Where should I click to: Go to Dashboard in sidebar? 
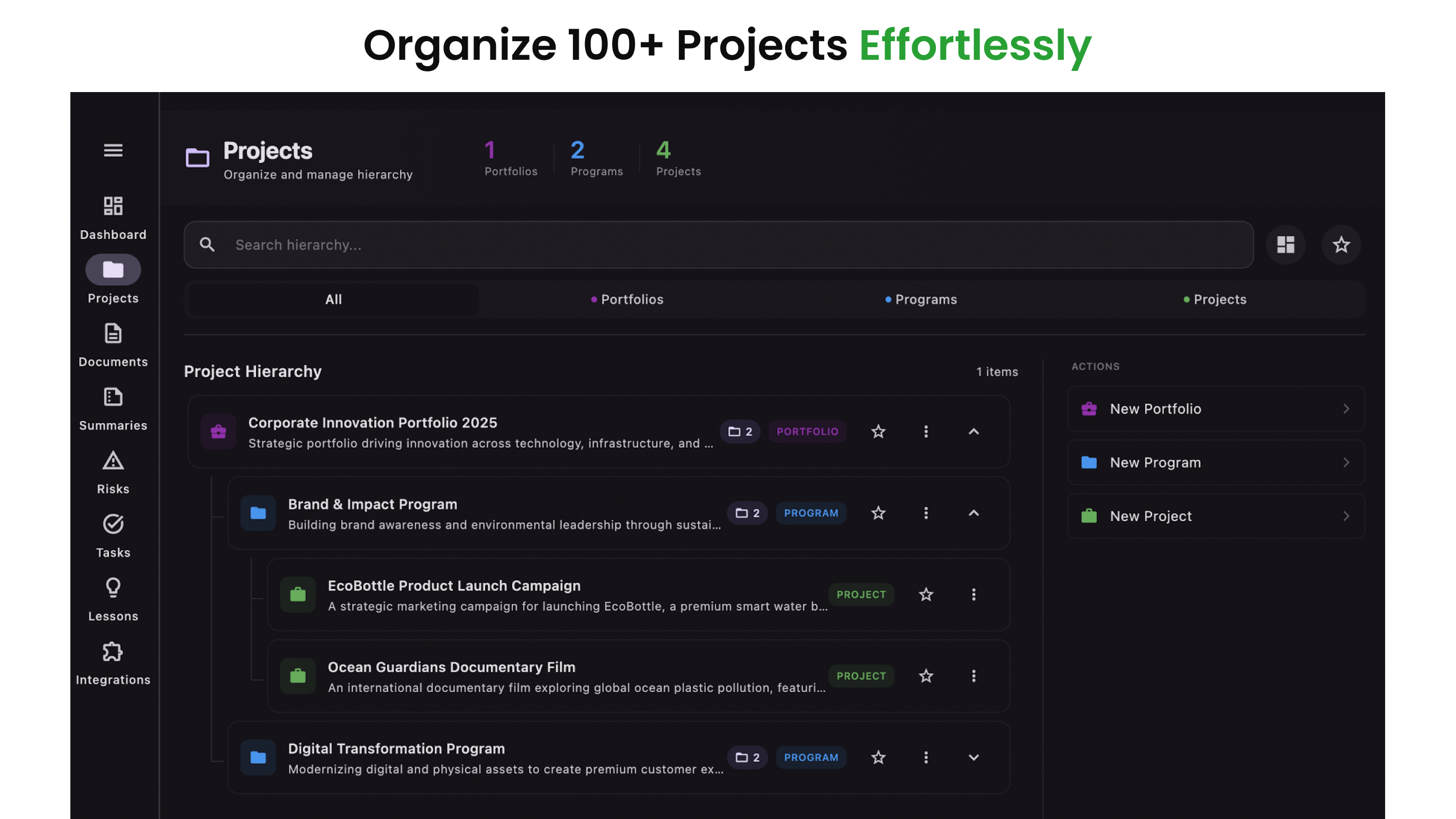click(113, 217)
